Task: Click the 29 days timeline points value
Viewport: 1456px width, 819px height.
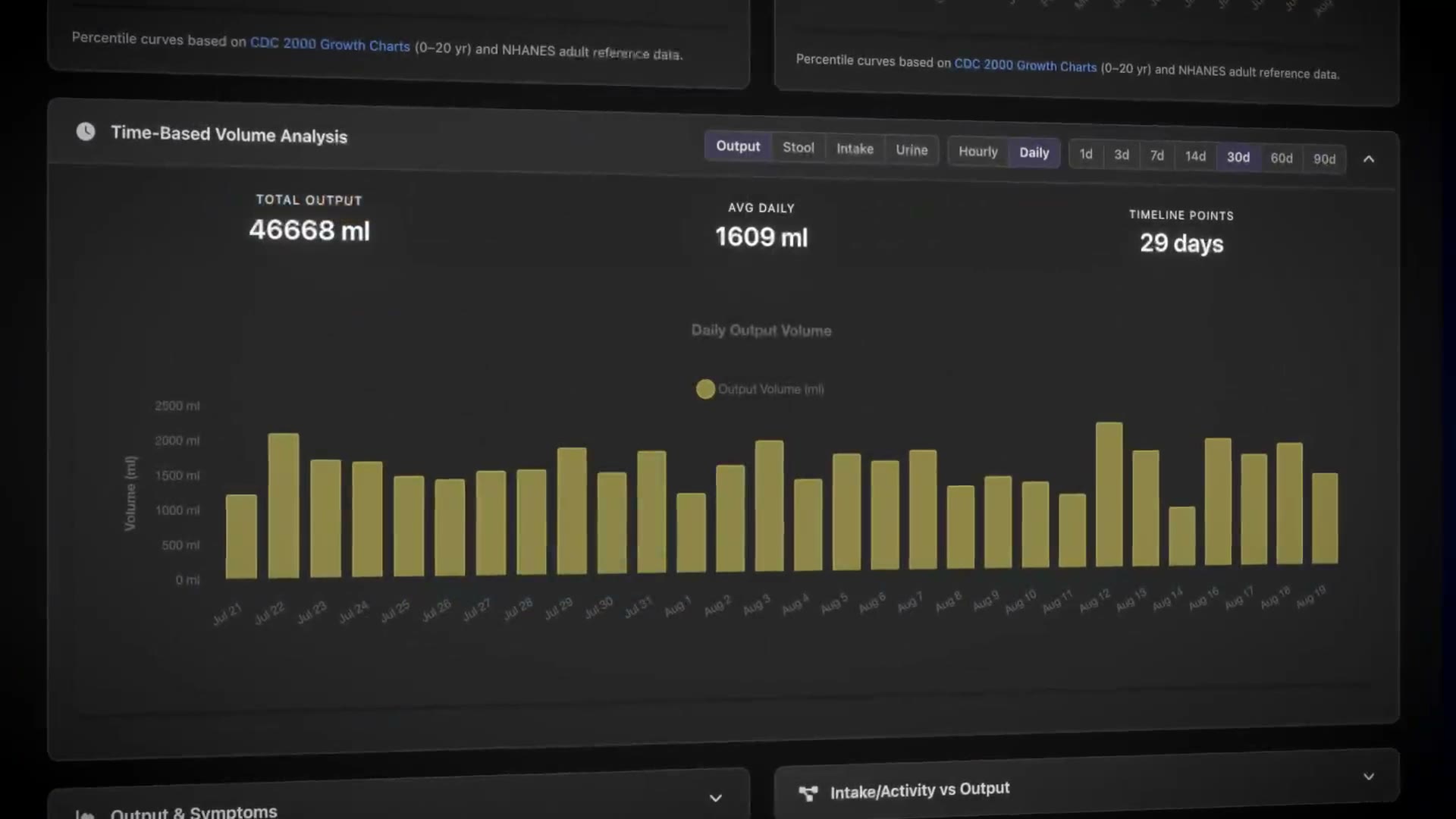Action: pos(1181,243)
